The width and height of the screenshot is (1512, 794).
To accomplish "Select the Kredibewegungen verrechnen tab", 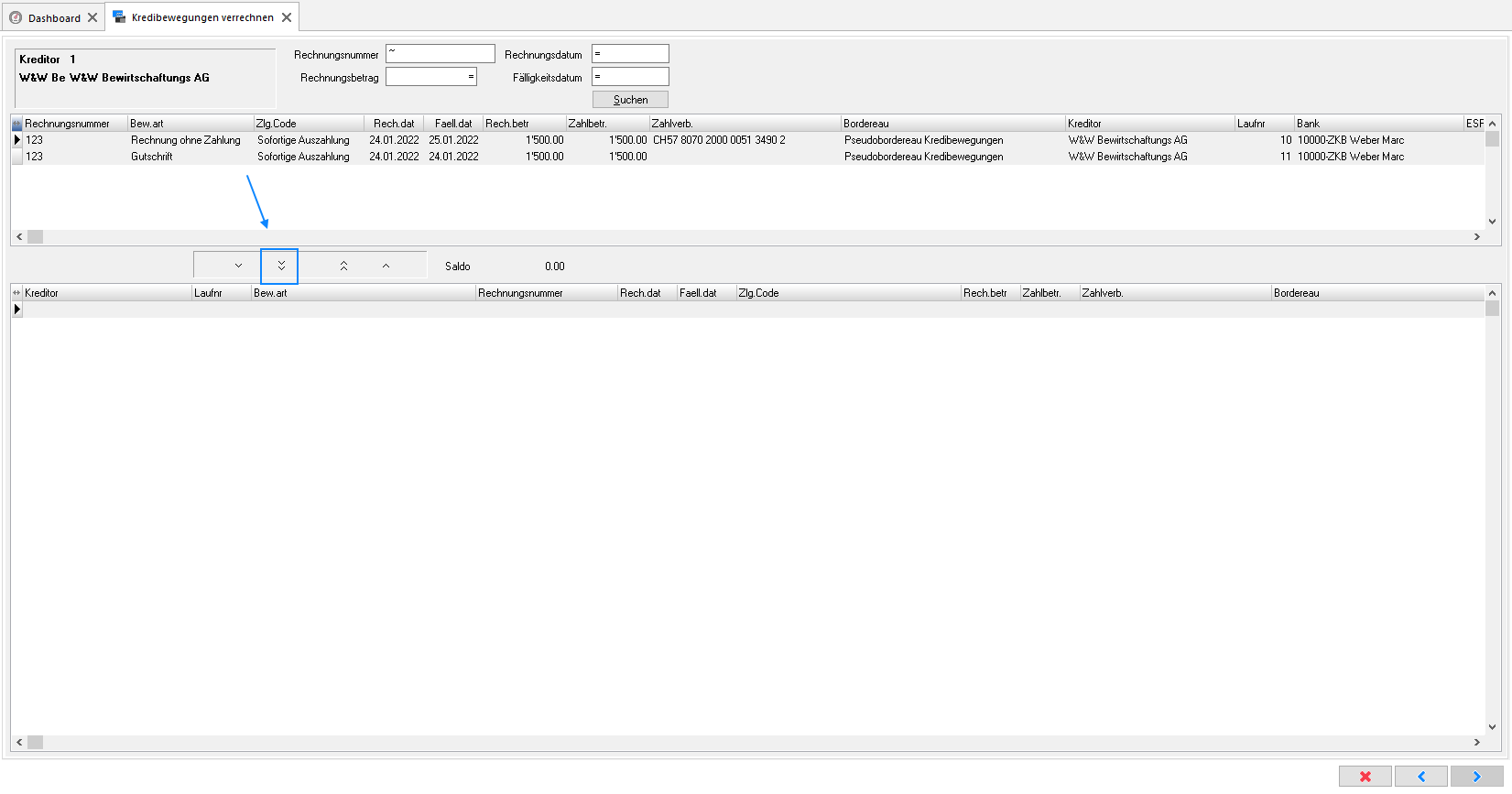I will point(202,17).
